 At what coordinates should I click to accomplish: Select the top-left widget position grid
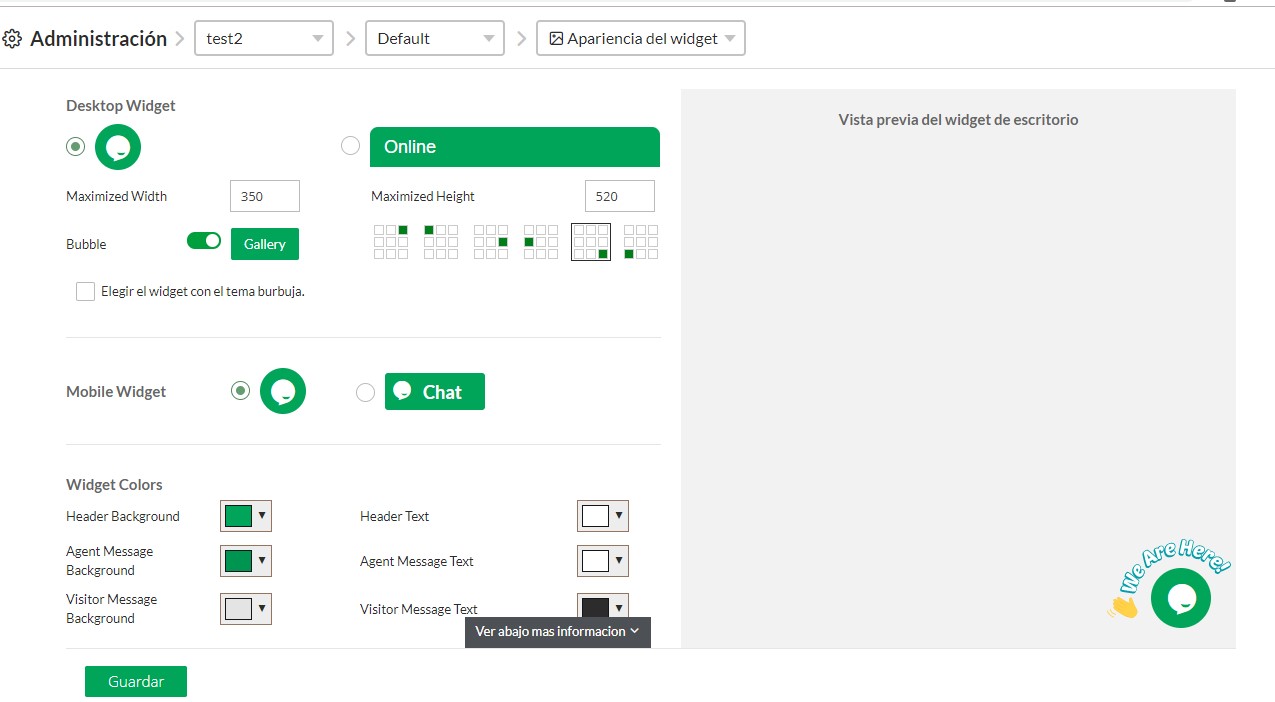[x=440, y=242]
